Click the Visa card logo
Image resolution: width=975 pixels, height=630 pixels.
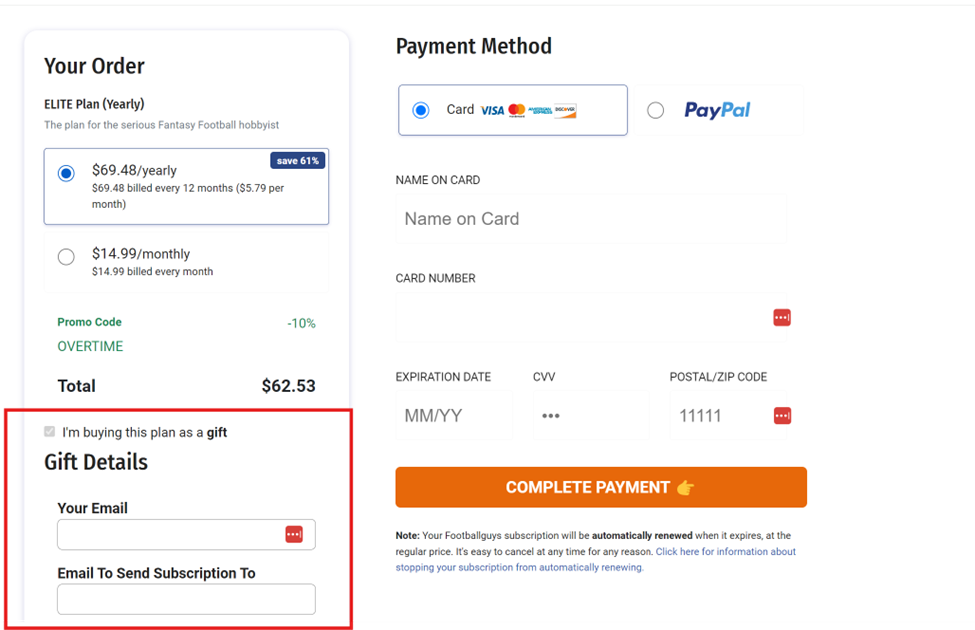(x=492, y=111)
